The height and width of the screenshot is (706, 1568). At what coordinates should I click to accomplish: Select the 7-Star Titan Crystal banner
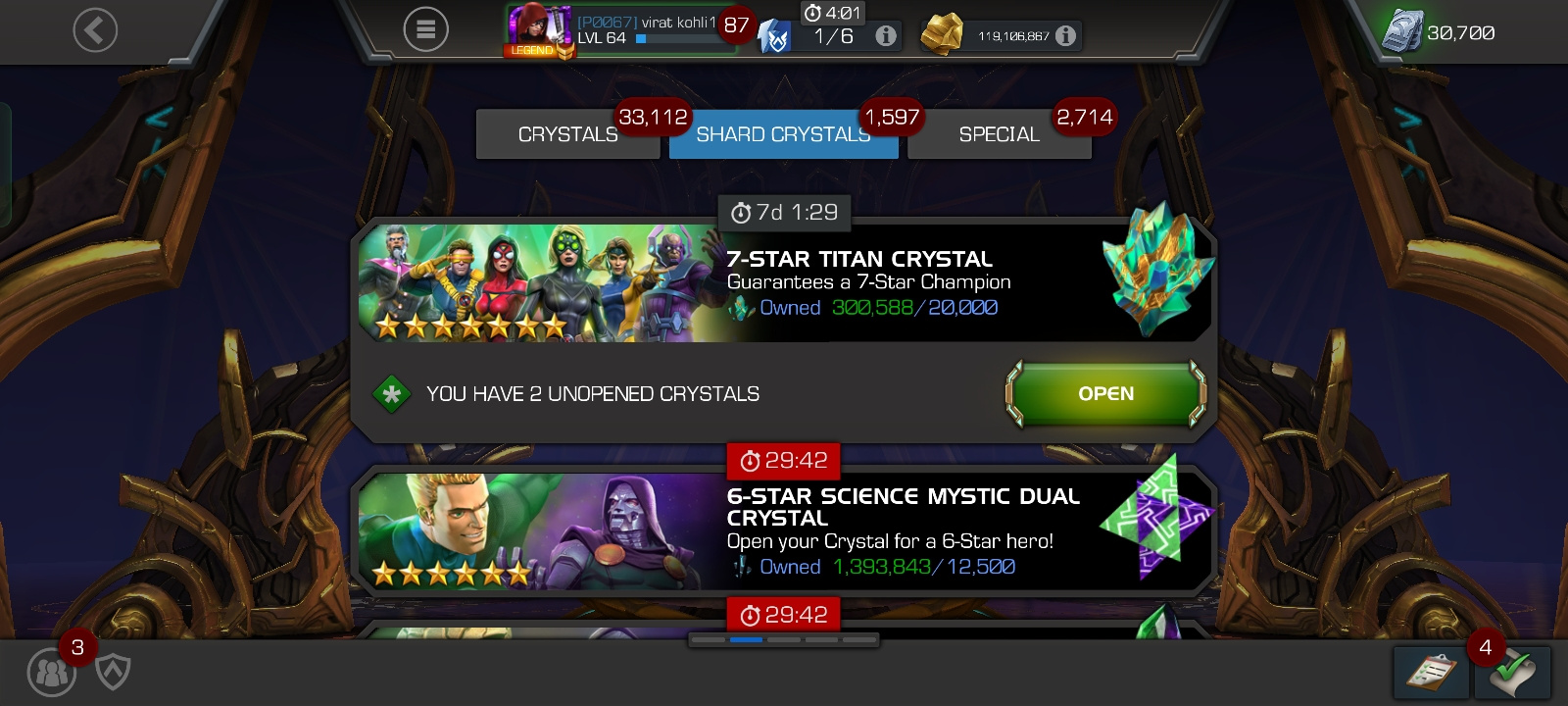tap(784, 283)
